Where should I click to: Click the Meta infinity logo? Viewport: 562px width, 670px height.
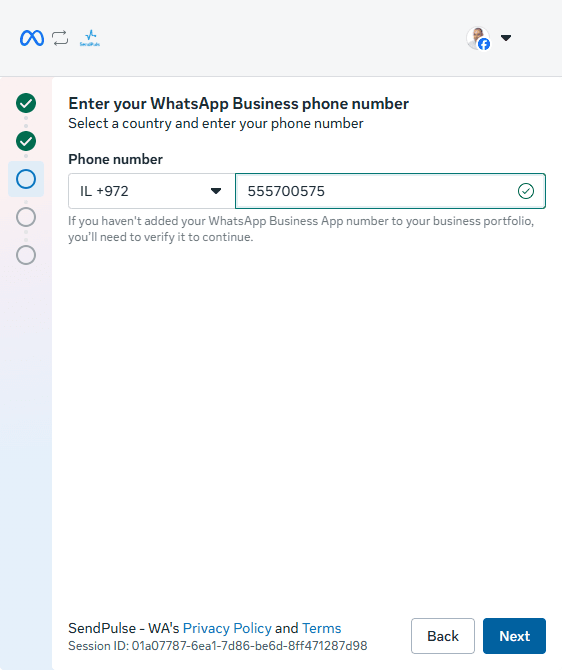click(x=32, y=38)
